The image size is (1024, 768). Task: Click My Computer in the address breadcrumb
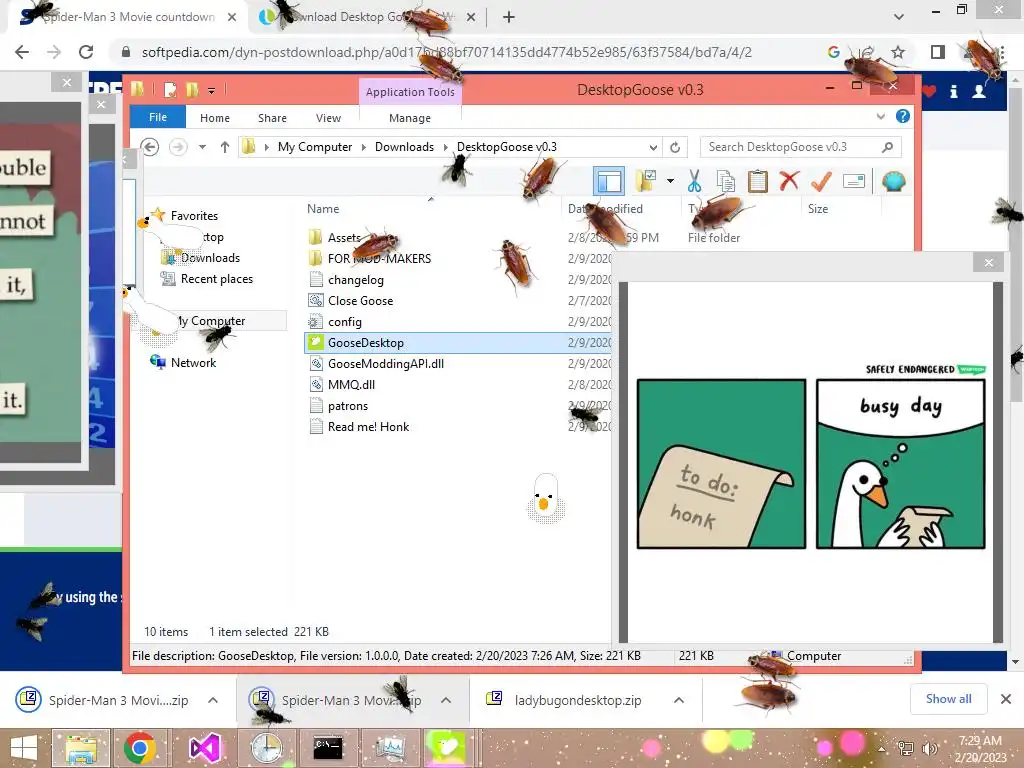click(x=315, y=147)
